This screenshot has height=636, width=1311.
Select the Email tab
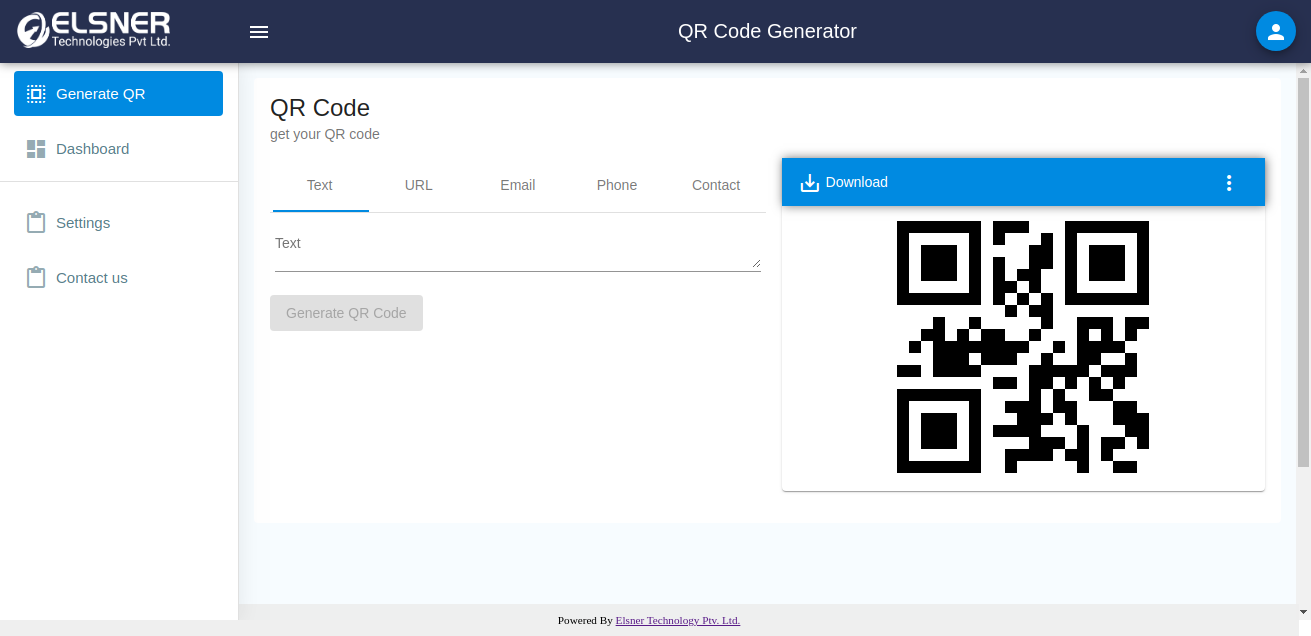[518, 185]
